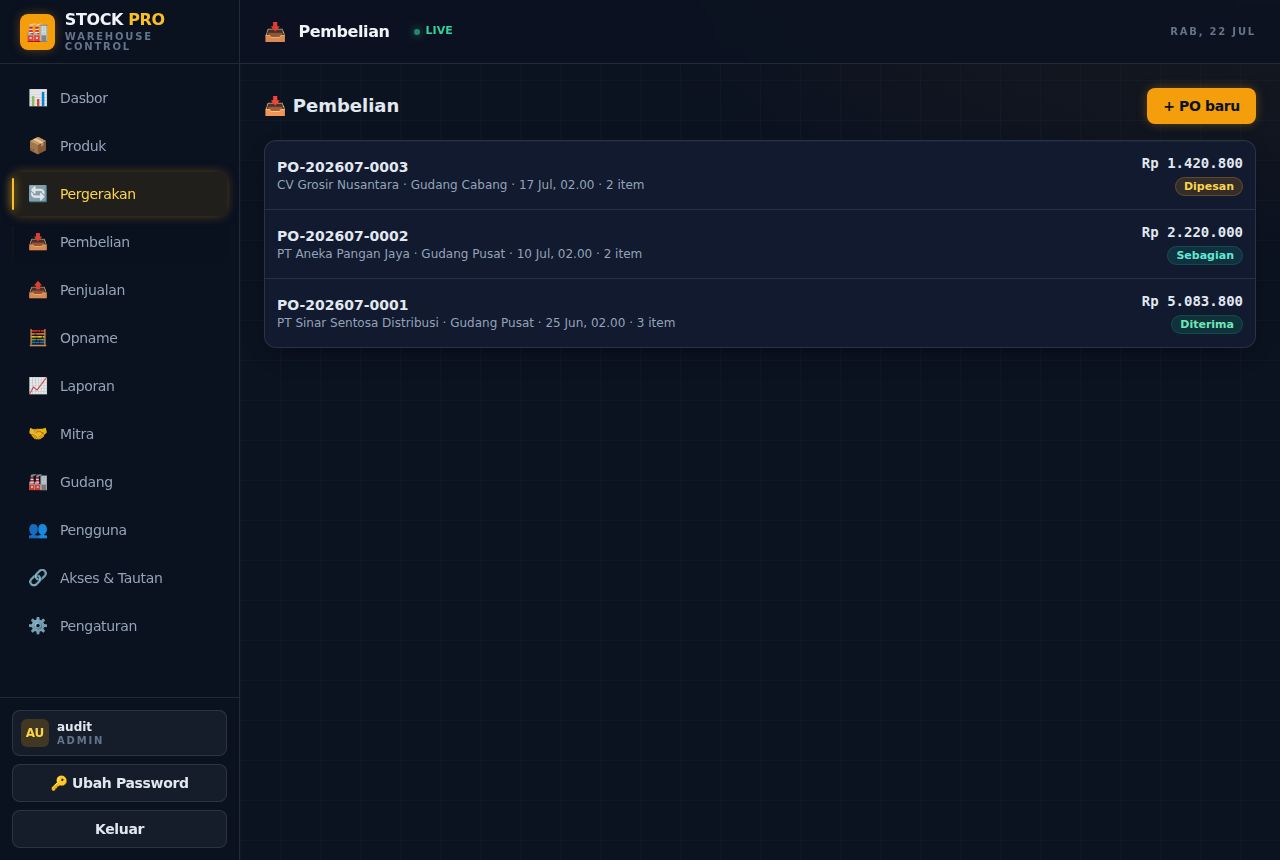
Task: Click the Mitra handshake icon
Action: click(x=38, y=434)
